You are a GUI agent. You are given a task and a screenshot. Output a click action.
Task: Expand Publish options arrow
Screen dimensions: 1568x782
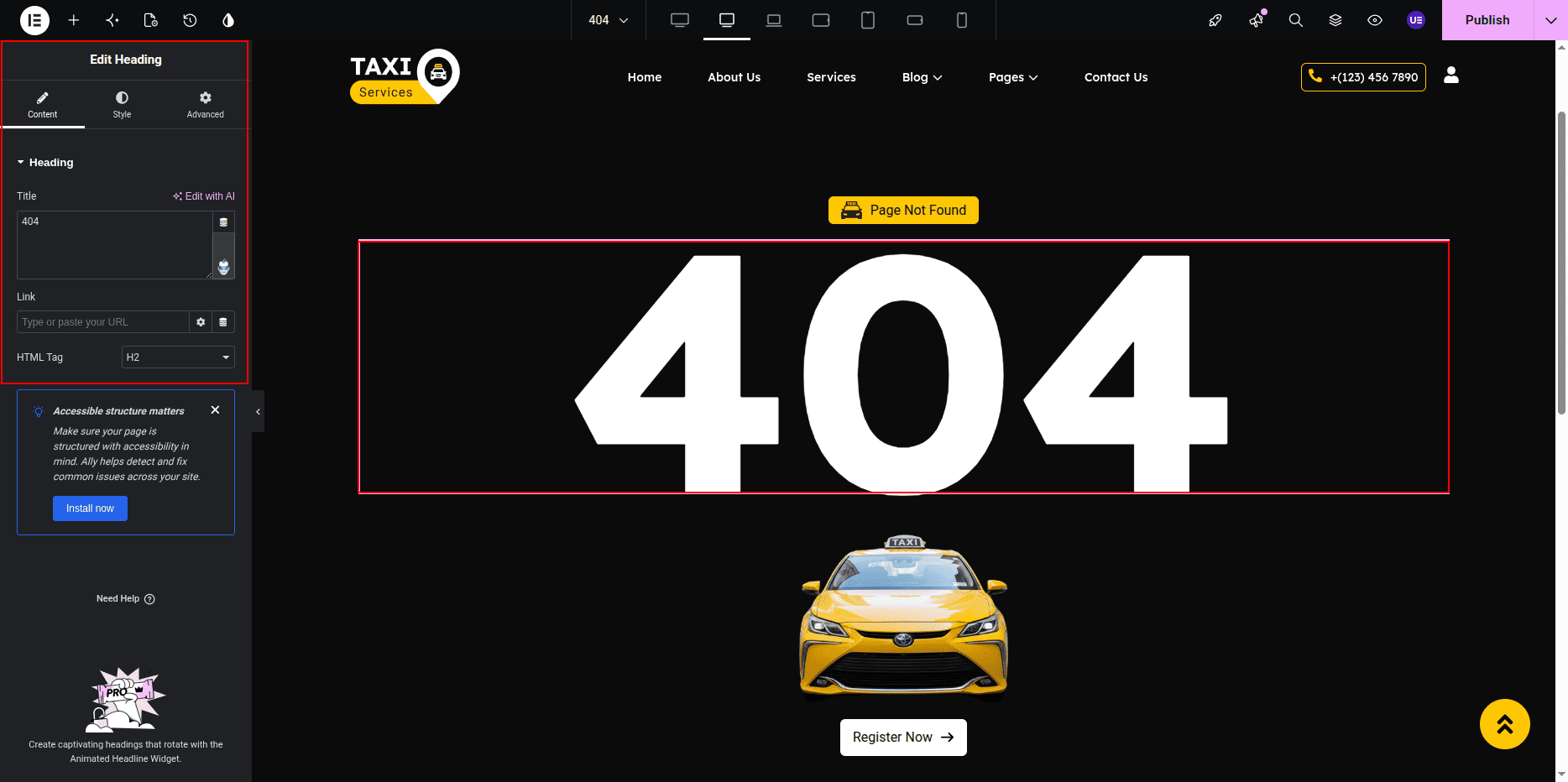point(1550,20)
